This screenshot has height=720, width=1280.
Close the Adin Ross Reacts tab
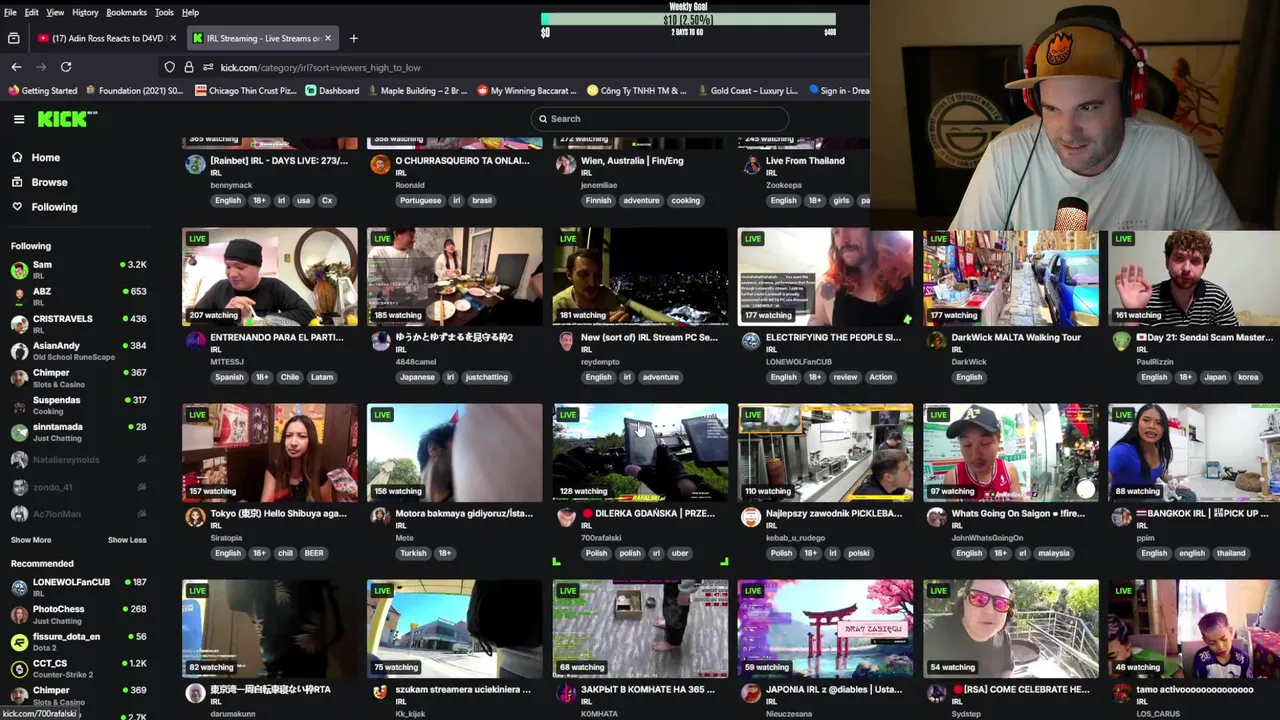173,38
